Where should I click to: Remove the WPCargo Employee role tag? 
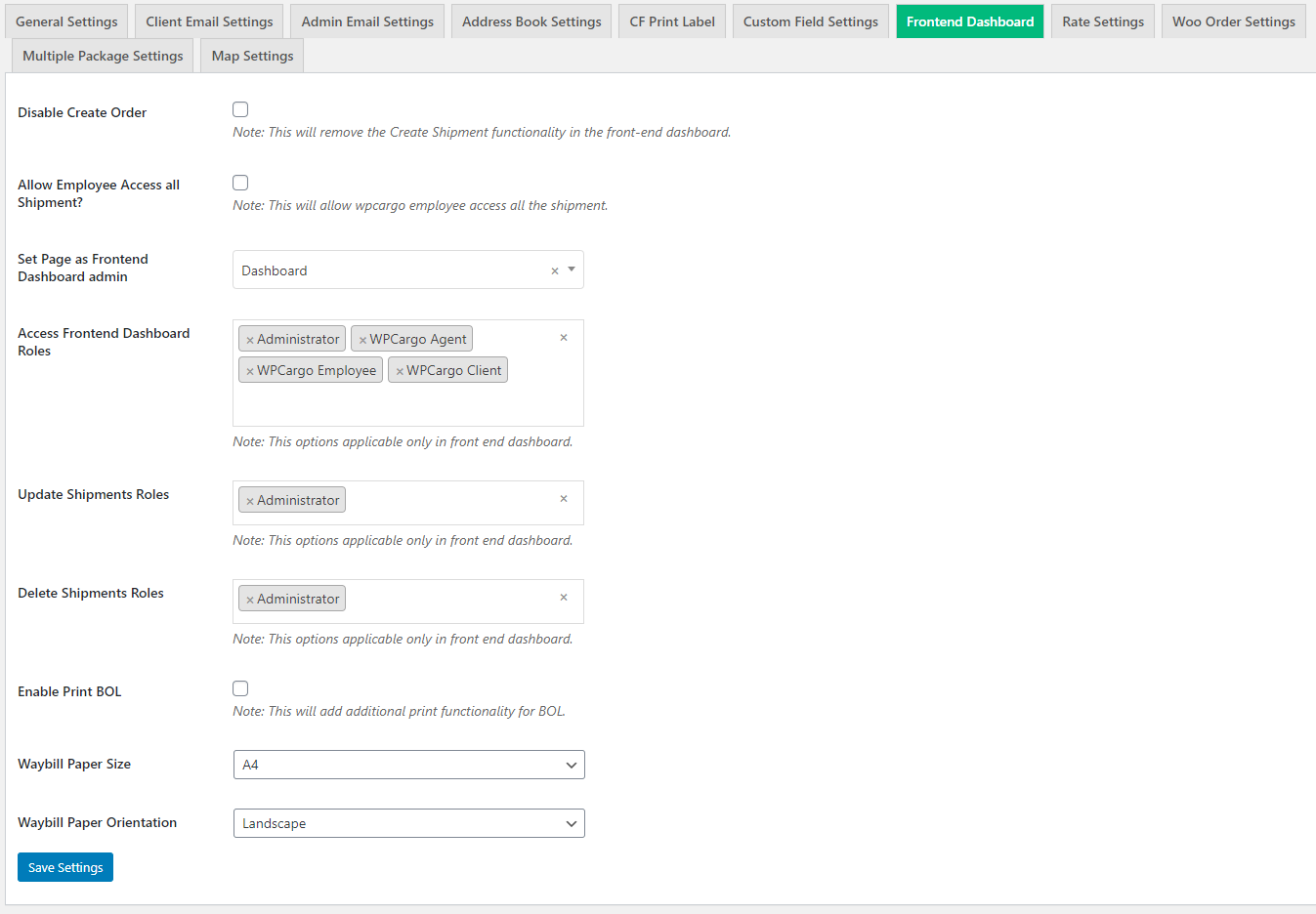pos(250,371)
